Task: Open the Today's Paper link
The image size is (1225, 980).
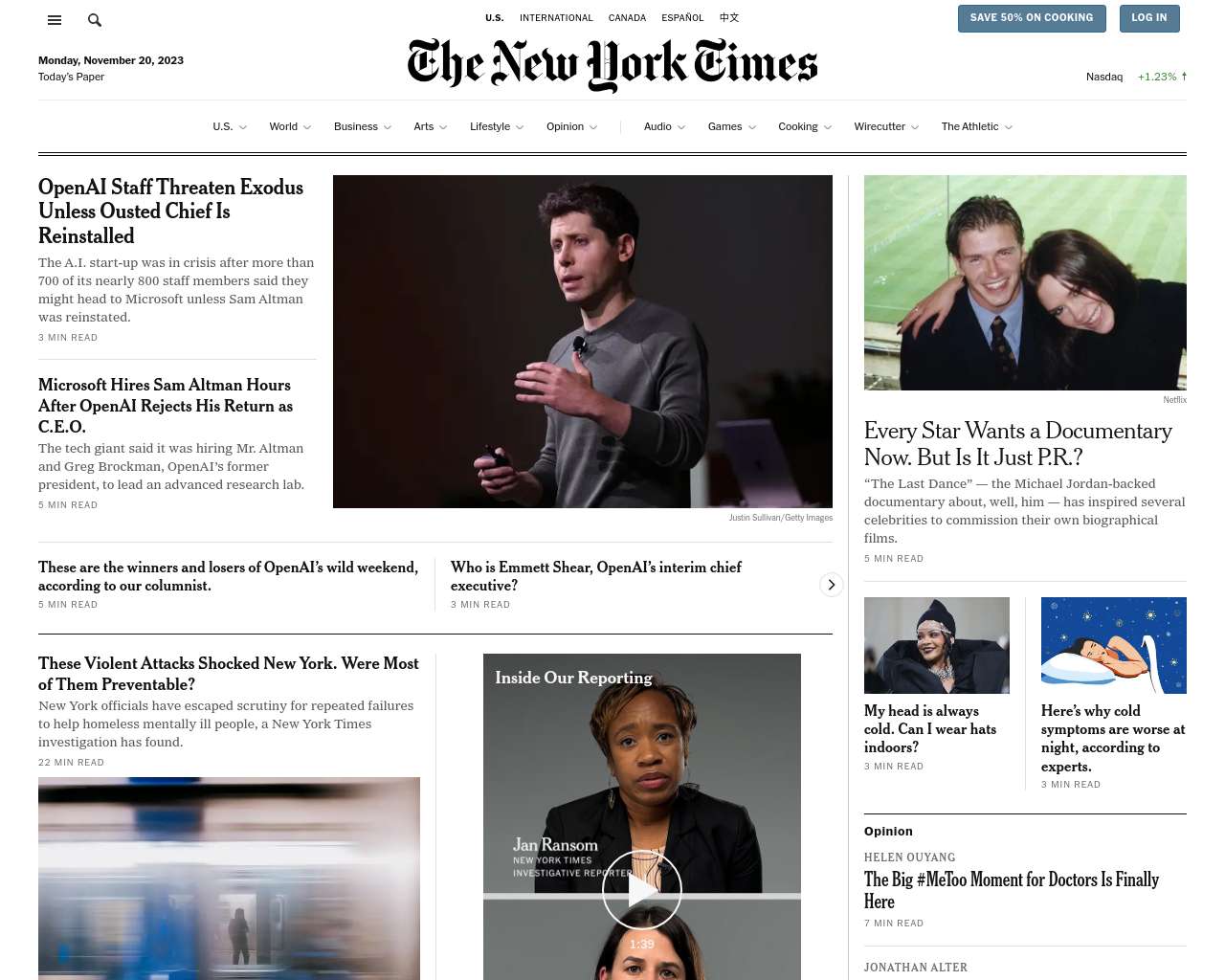Action: click(71, 77)
